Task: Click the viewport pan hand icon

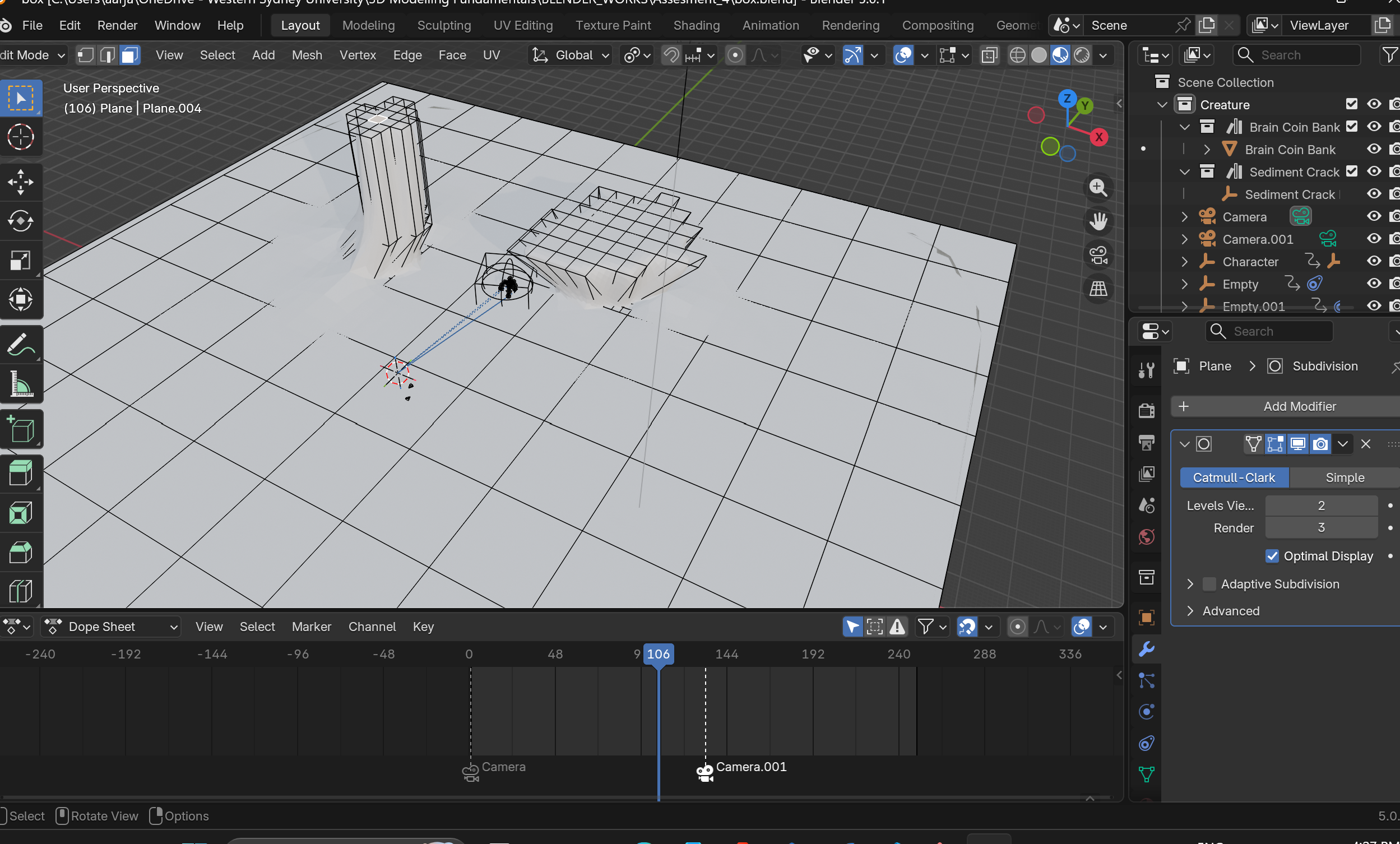Action: pyautogui.click(x=1098, y=221)
